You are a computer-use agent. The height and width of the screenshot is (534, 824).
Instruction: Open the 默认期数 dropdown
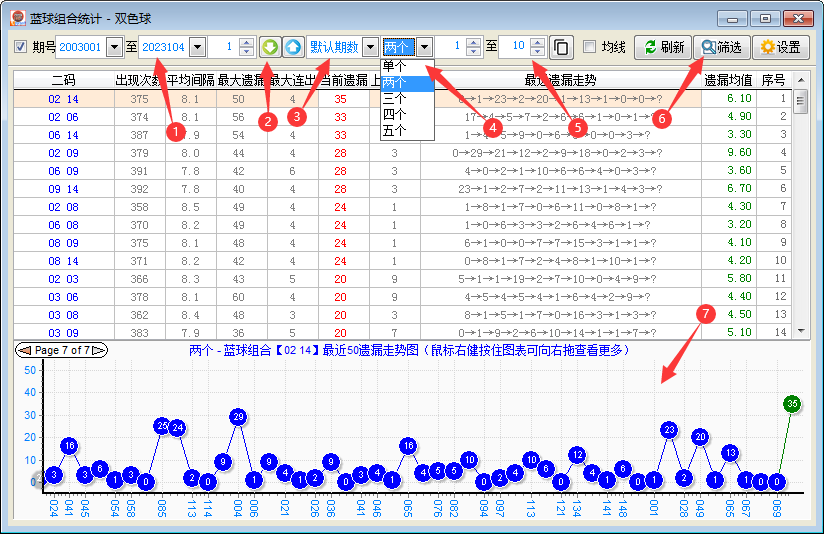click(x=370, y=47)
